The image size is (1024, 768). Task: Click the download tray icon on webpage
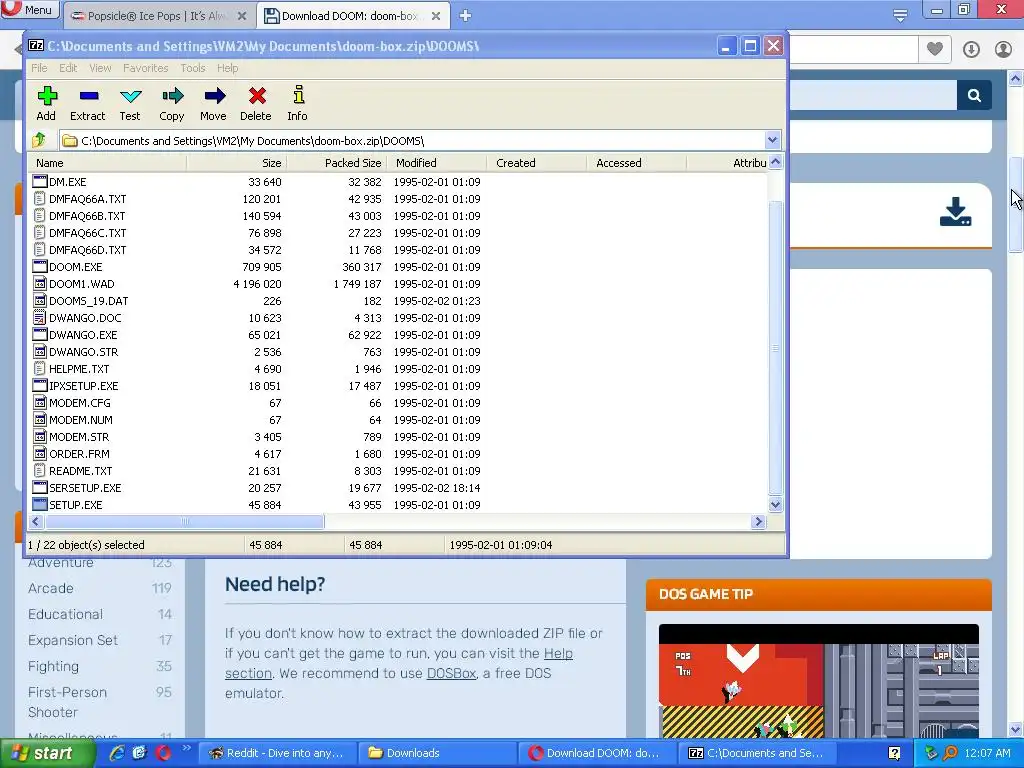tap(955, 212)
